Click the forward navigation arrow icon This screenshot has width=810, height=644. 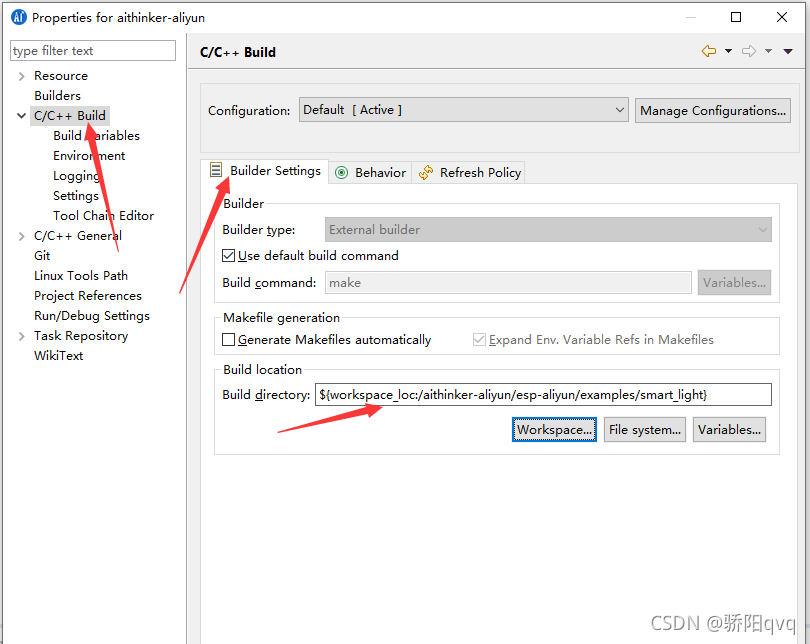[x=749, y=51]
